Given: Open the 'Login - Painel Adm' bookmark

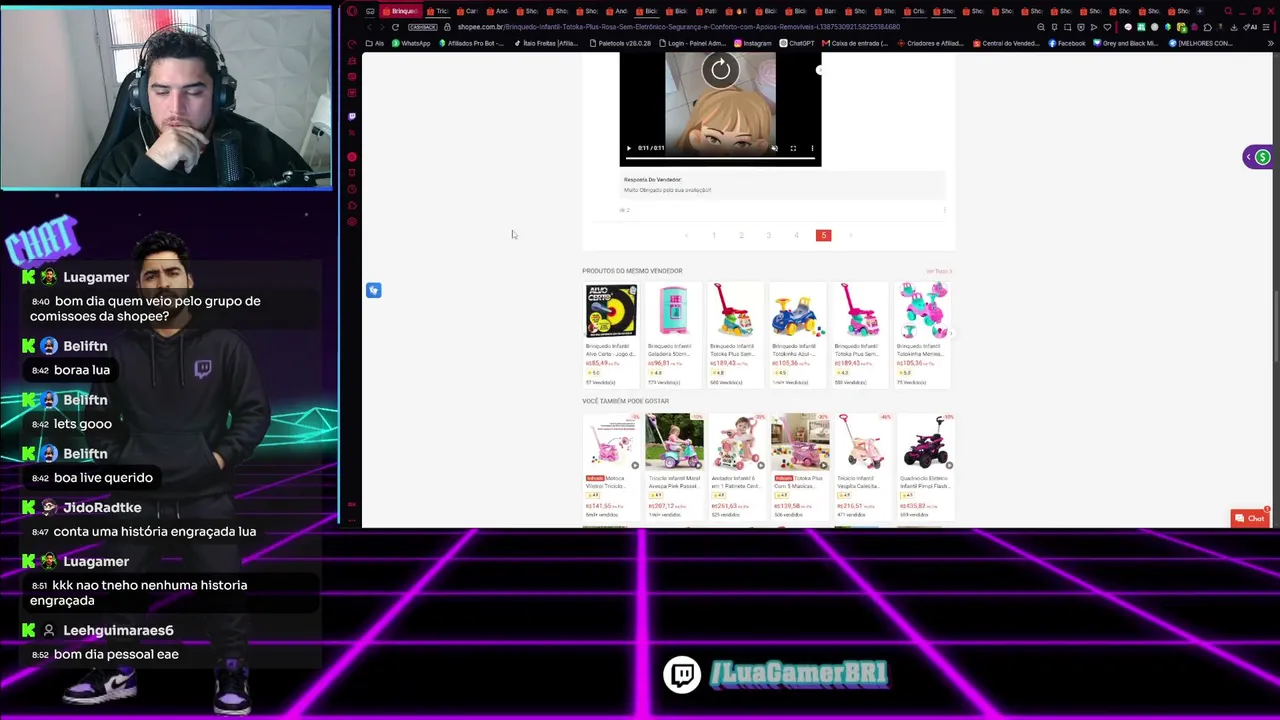Looking at the screenshot, I should 693,43.
